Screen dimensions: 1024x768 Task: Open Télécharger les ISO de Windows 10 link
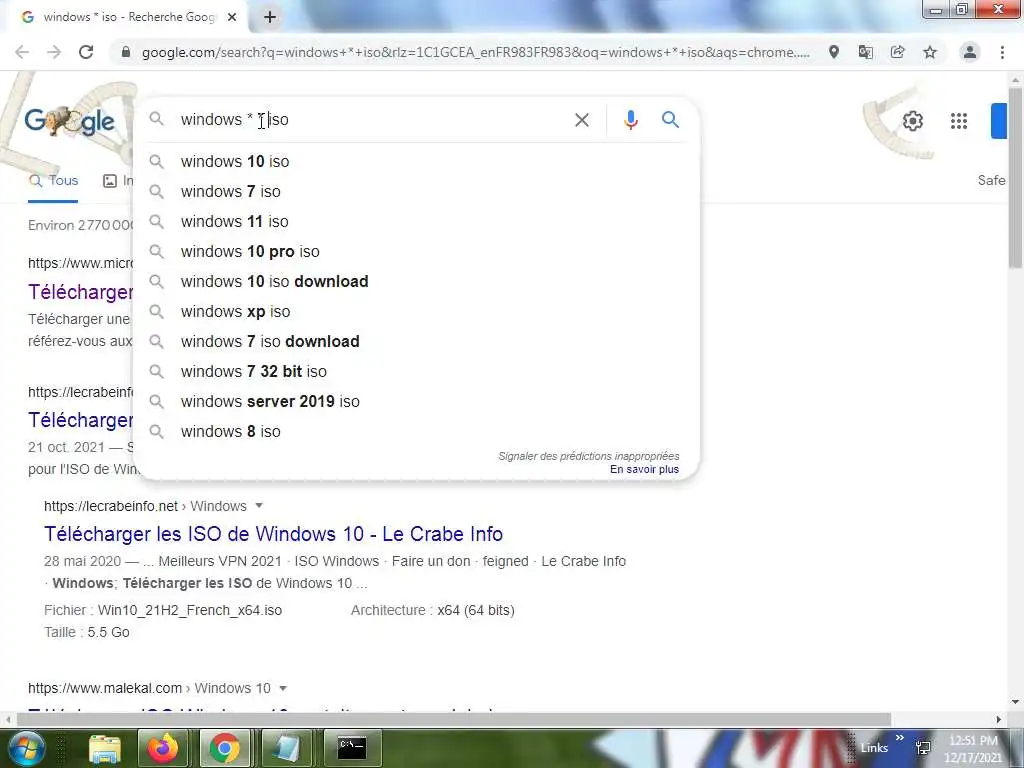click(x=273, y=534)
